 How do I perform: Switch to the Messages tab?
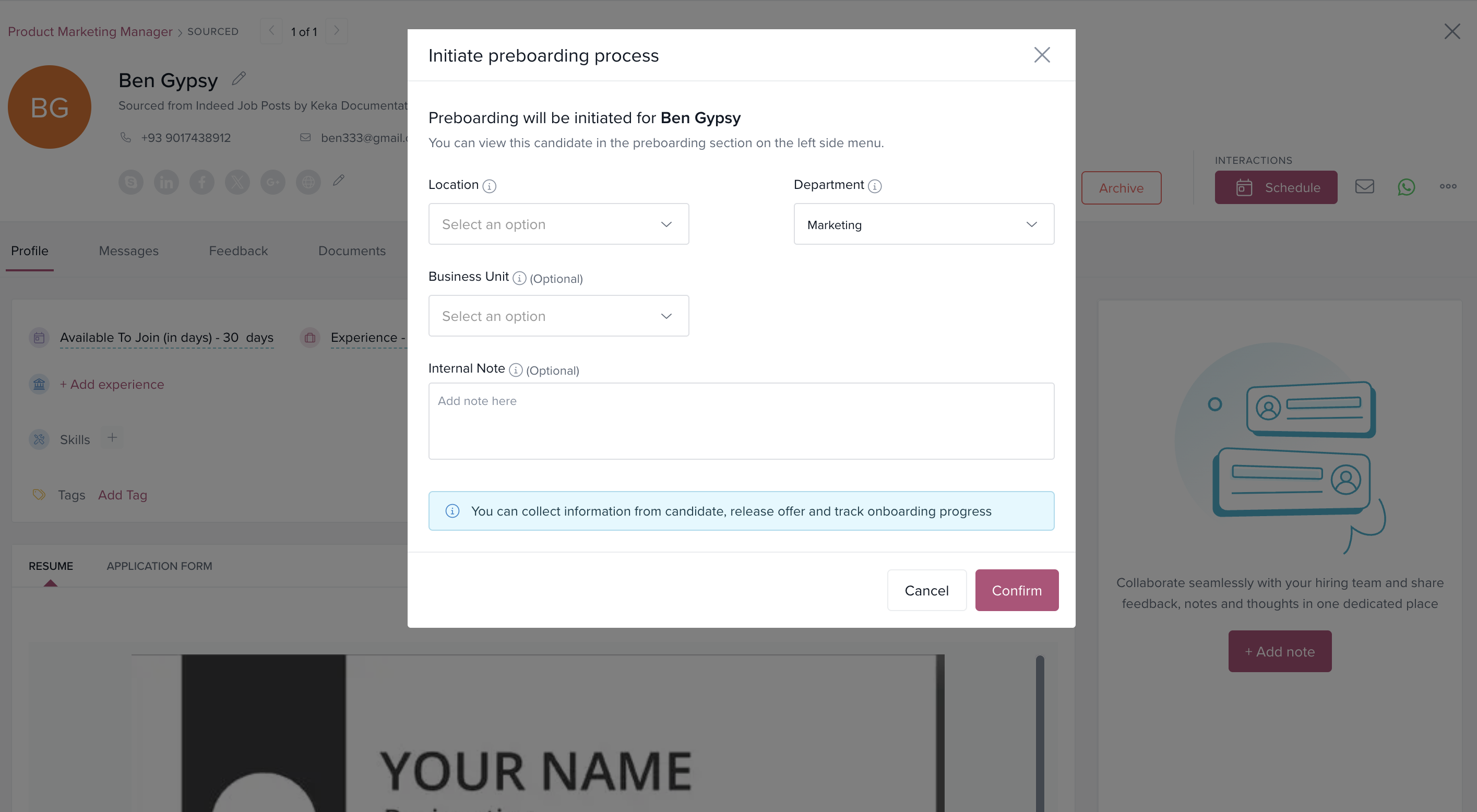[x=128, y=251]
